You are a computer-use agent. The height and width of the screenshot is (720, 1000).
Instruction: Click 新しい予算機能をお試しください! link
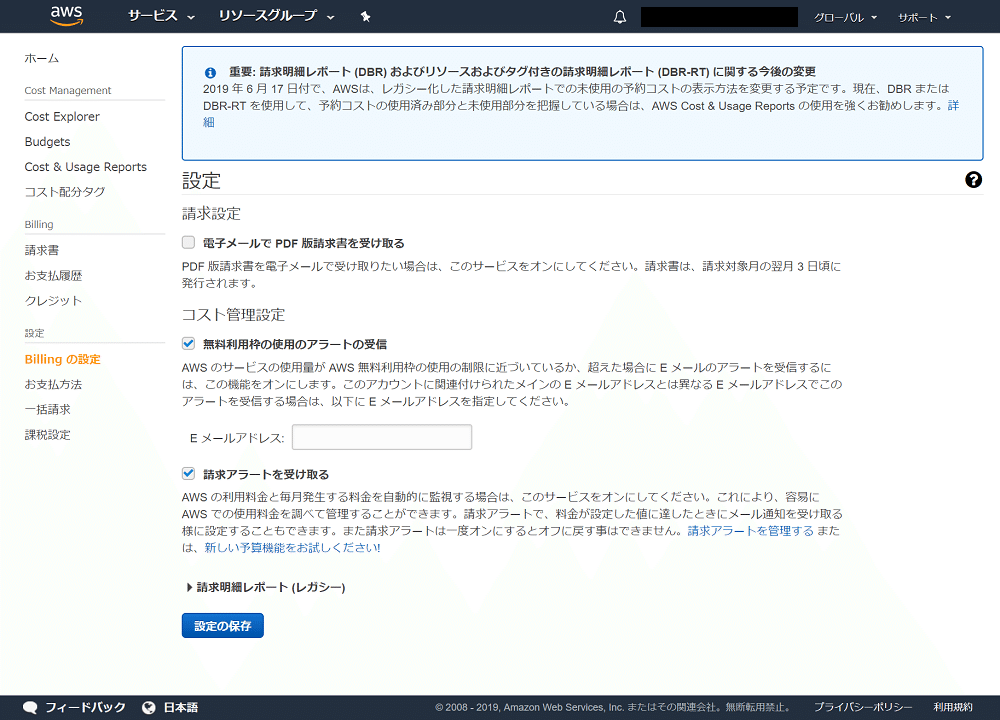[292, 548]
